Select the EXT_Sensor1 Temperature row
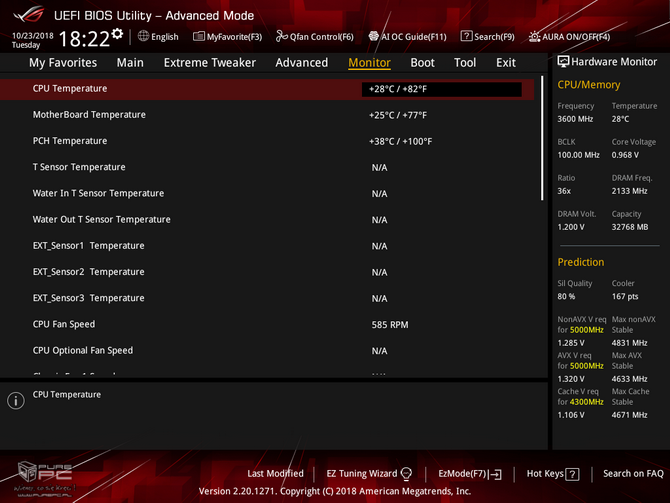The height and width of the screenshot is (503, 670). (267, 246)
